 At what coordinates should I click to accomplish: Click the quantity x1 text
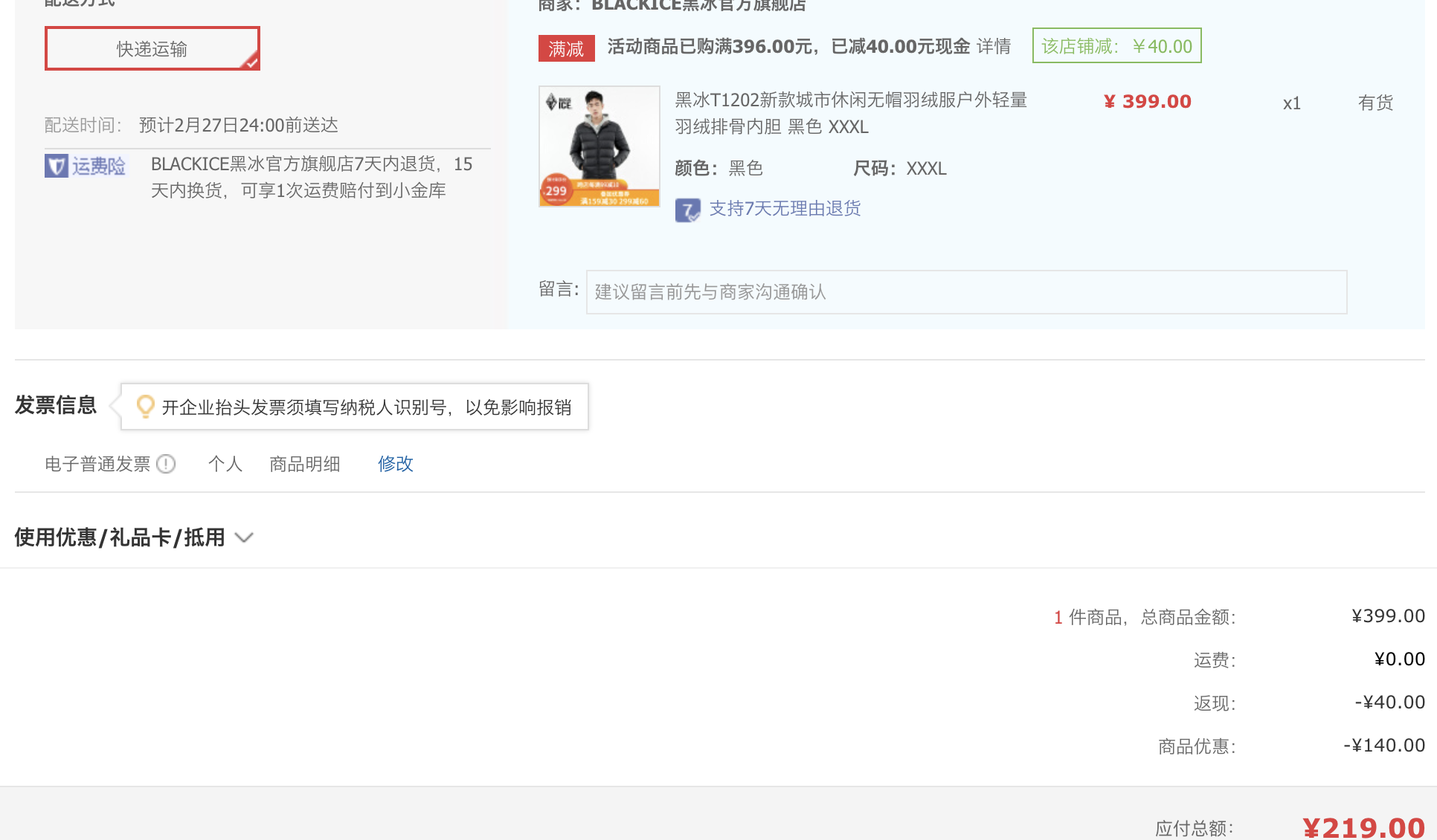tap(1292, 103)
